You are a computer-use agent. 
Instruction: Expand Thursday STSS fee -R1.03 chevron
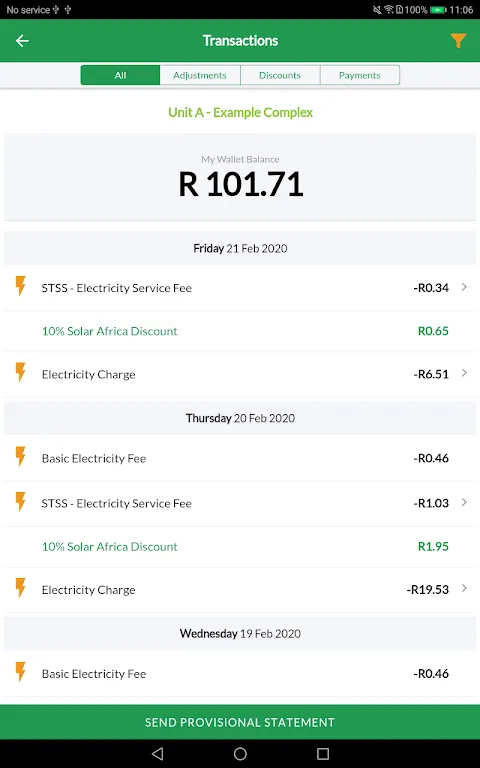464,503
